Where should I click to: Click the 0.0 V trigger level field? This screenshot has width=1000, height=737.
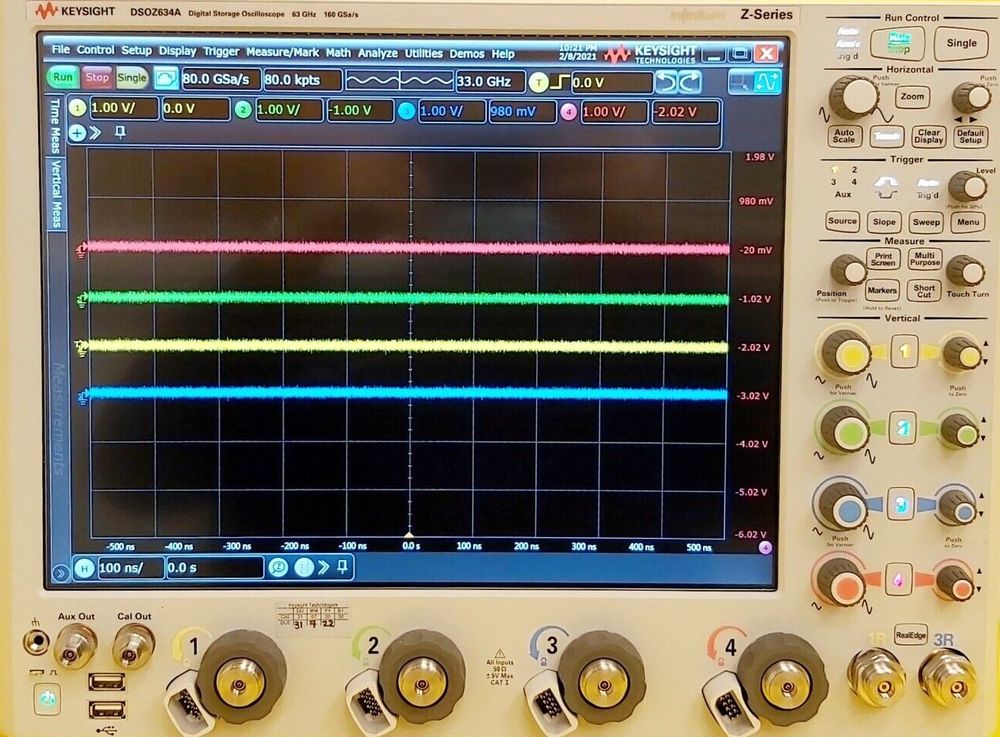pos(611,83)
